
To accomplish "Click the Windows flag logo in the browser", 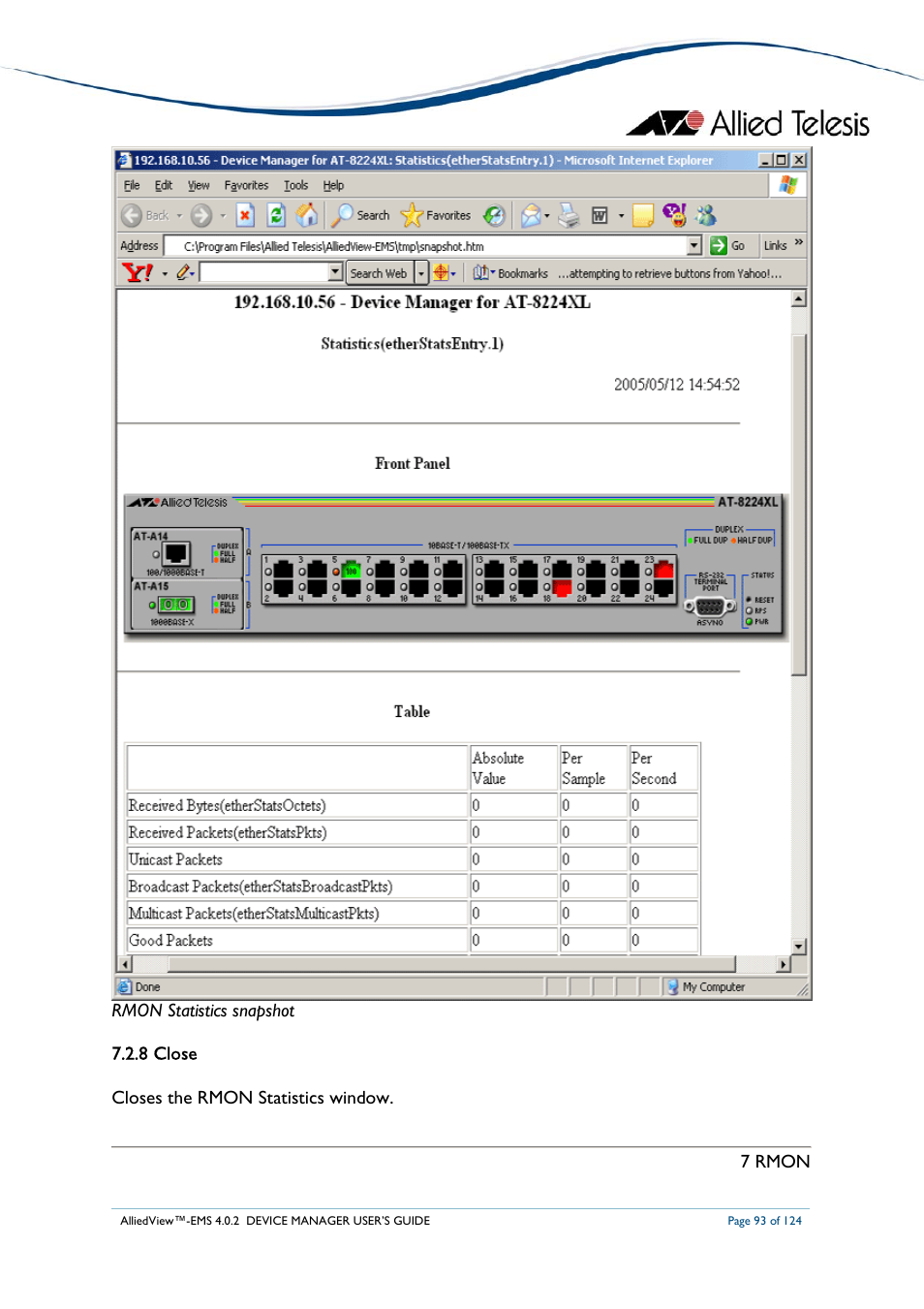I will 788,184.
